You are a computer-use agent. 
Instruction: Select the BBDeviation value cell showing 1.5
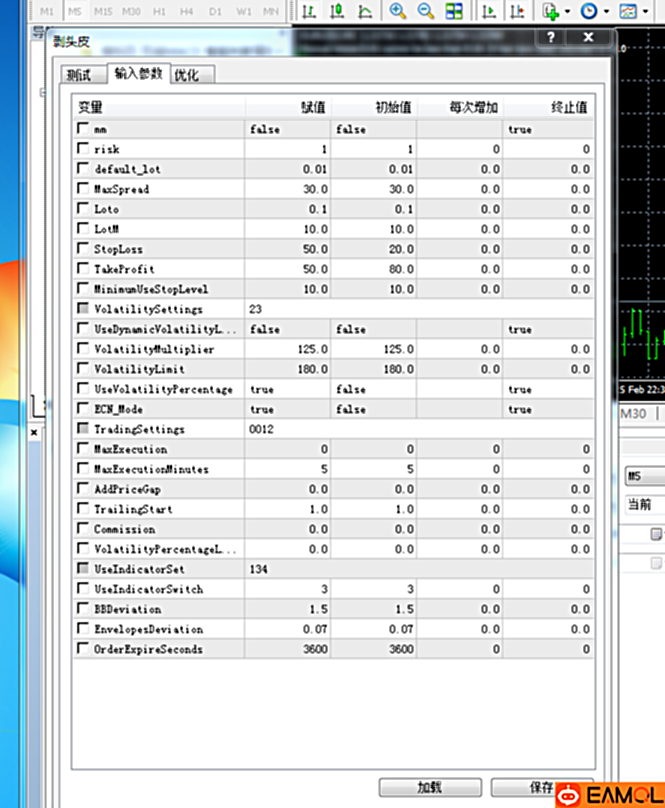(x=288, y=609)
